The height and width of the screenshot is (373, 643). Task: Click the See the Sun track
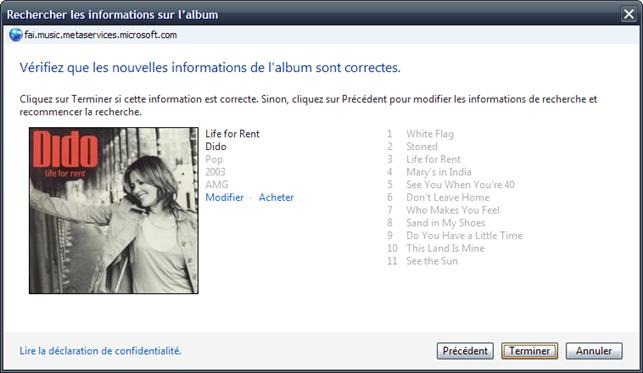432,261
